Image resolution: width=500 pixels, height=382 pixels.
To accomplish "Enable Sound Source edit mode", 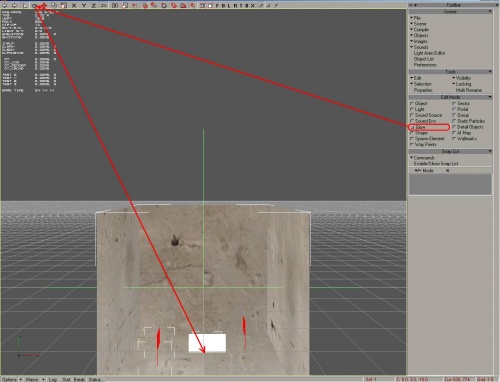I will (426, 115).
